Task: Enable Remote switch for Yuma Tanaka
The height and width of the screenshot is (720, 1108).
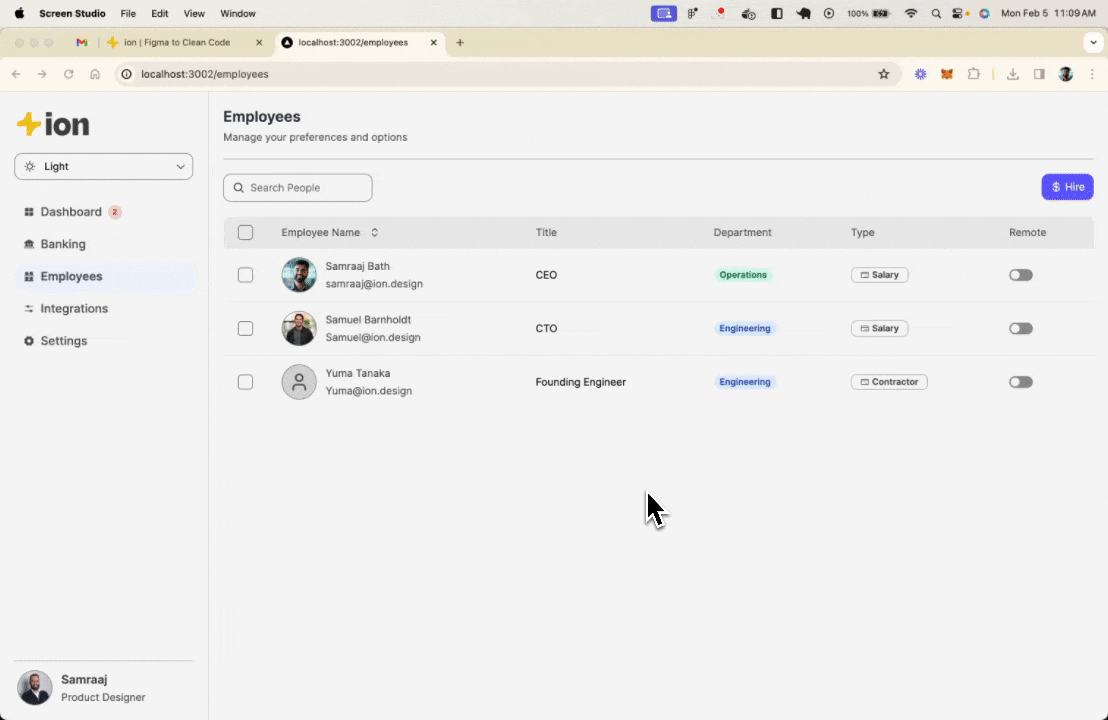Action: 1020,382
